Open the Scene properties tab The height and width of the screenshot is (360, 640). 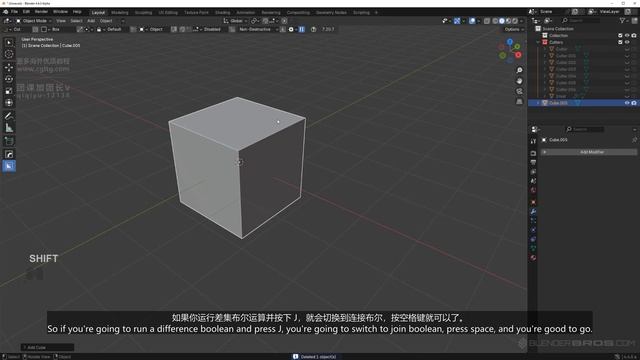(x=533, y=181)
